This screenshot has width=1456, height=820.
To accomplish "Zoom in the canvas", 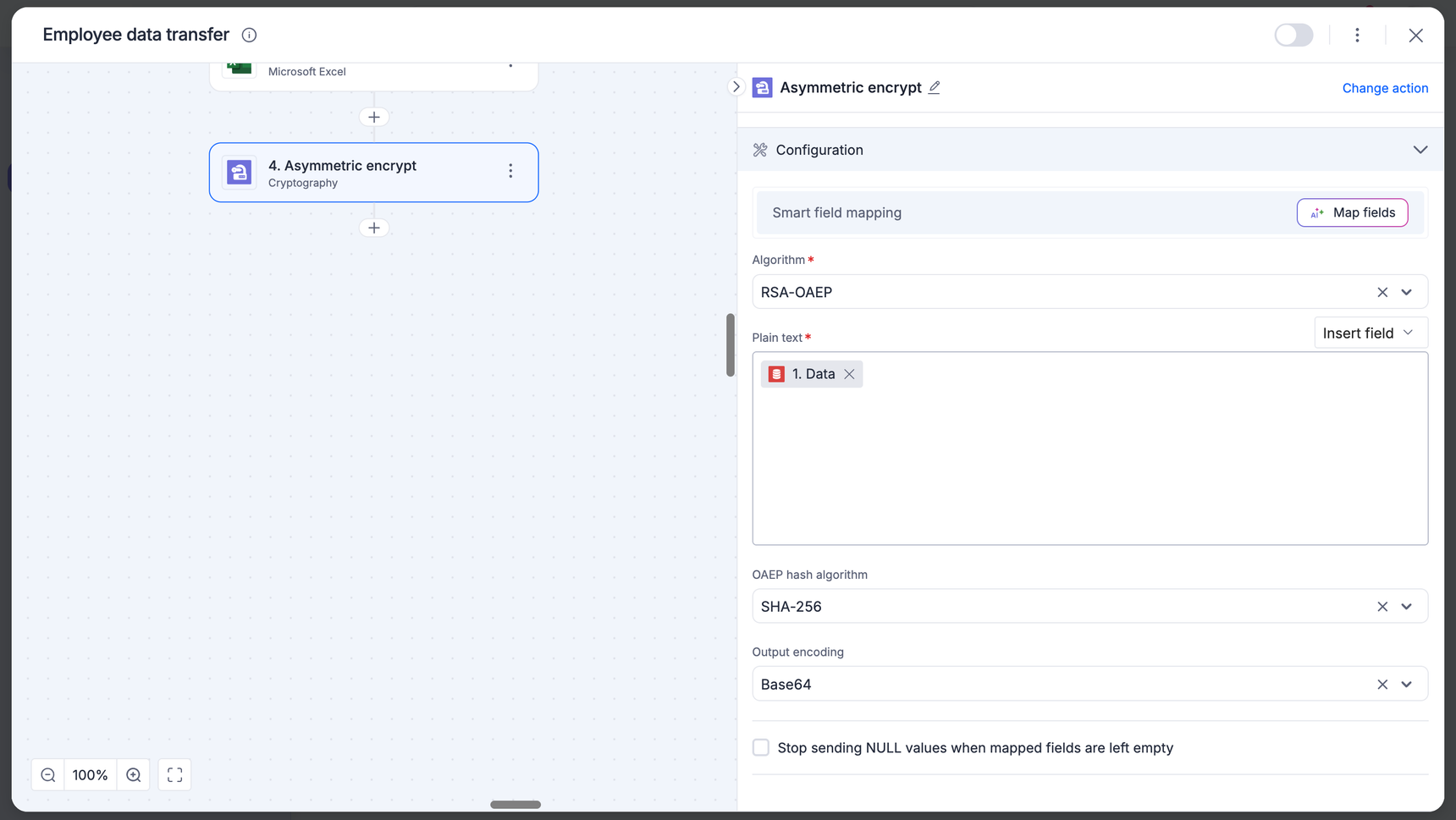I will (x=134, y=775).
